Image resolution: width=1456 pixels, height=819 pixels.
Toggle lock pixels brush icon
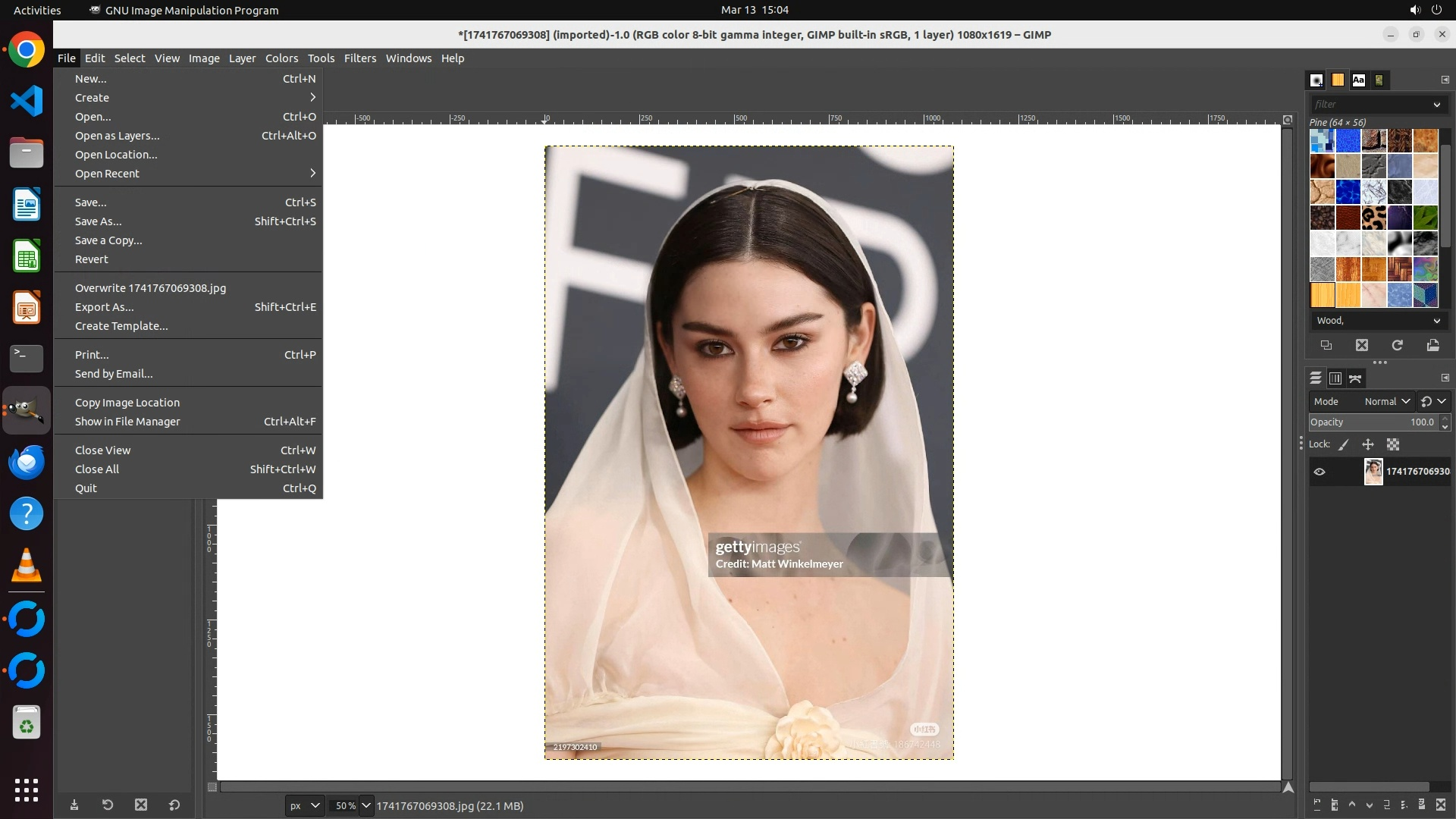point(1343,444)
